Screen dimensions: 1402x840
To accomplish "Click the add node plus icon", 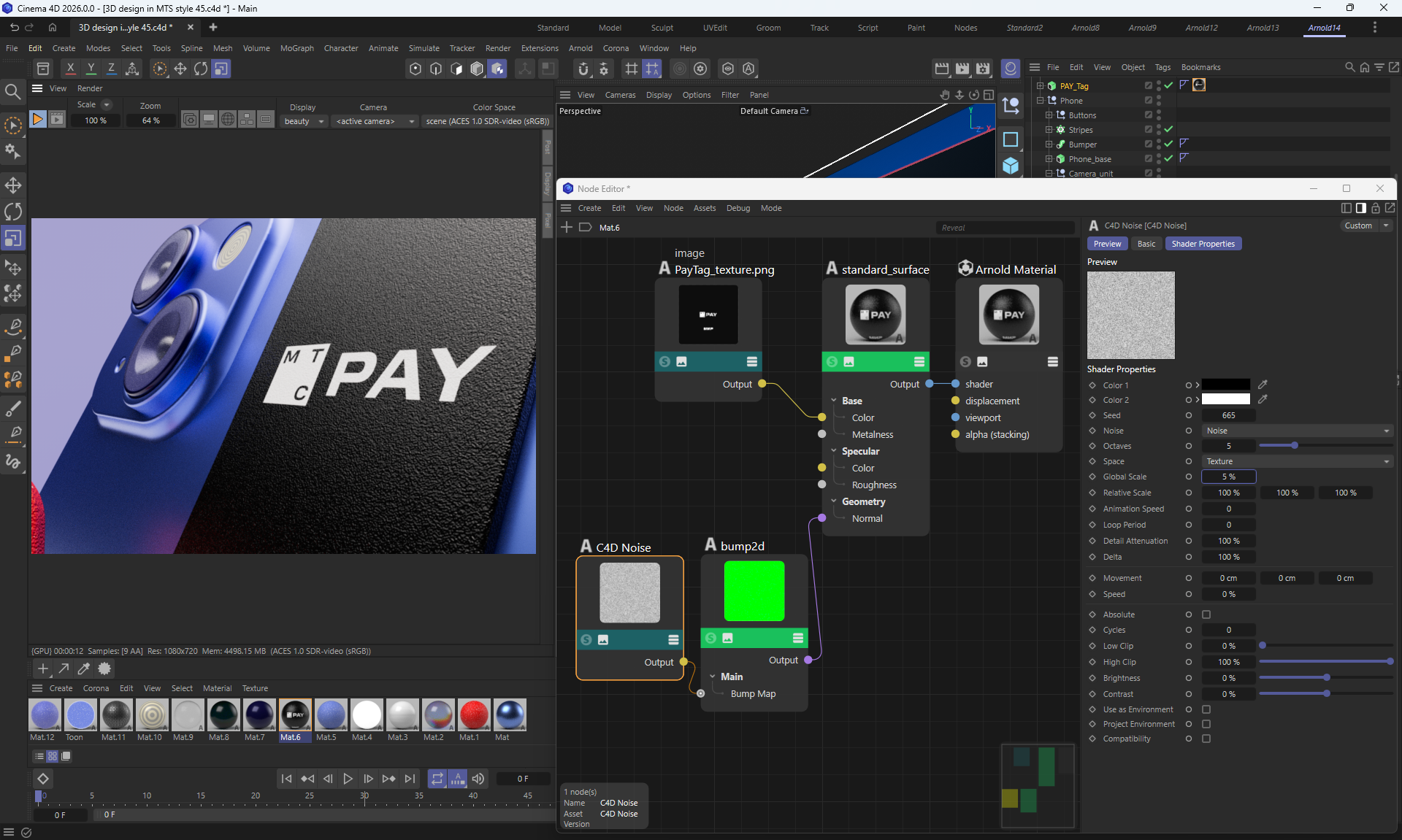I will [x=567, y=228].
